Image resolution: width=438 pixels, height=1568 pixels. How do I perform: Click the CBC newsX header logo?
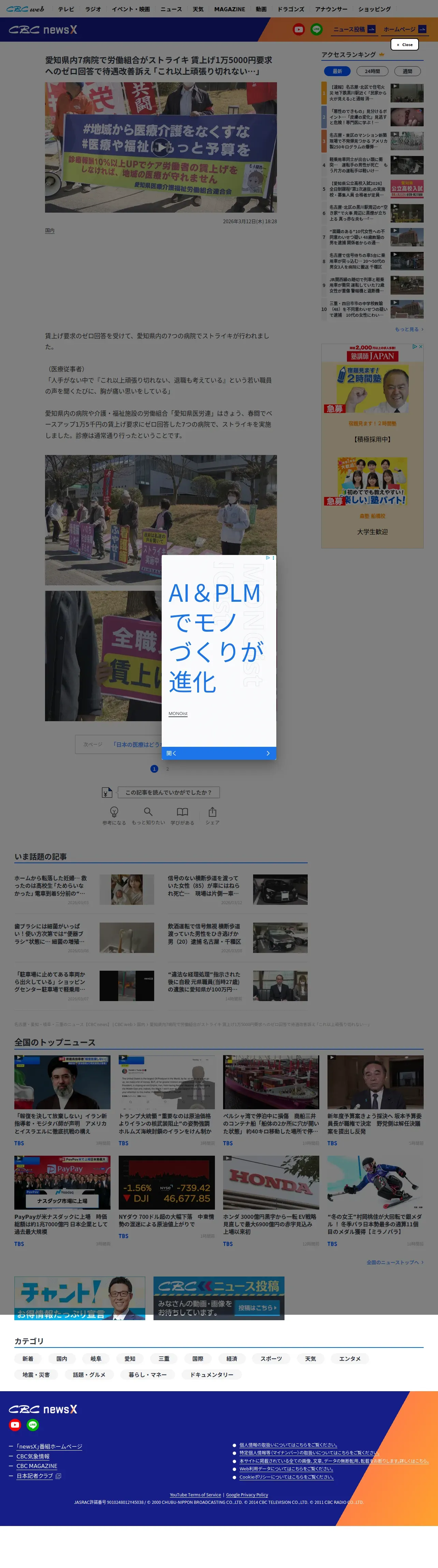[x=43, y=29]
